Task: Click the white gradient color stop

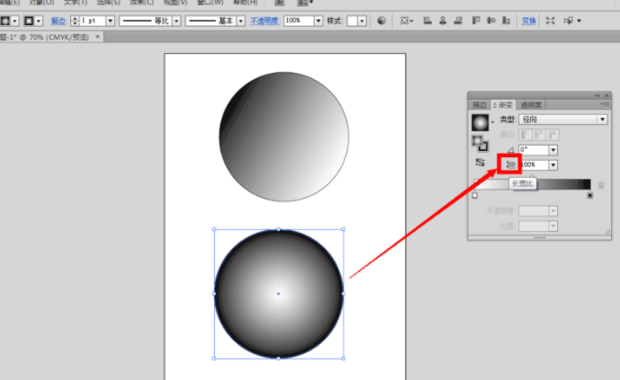Action: click(x=475, y=195)
